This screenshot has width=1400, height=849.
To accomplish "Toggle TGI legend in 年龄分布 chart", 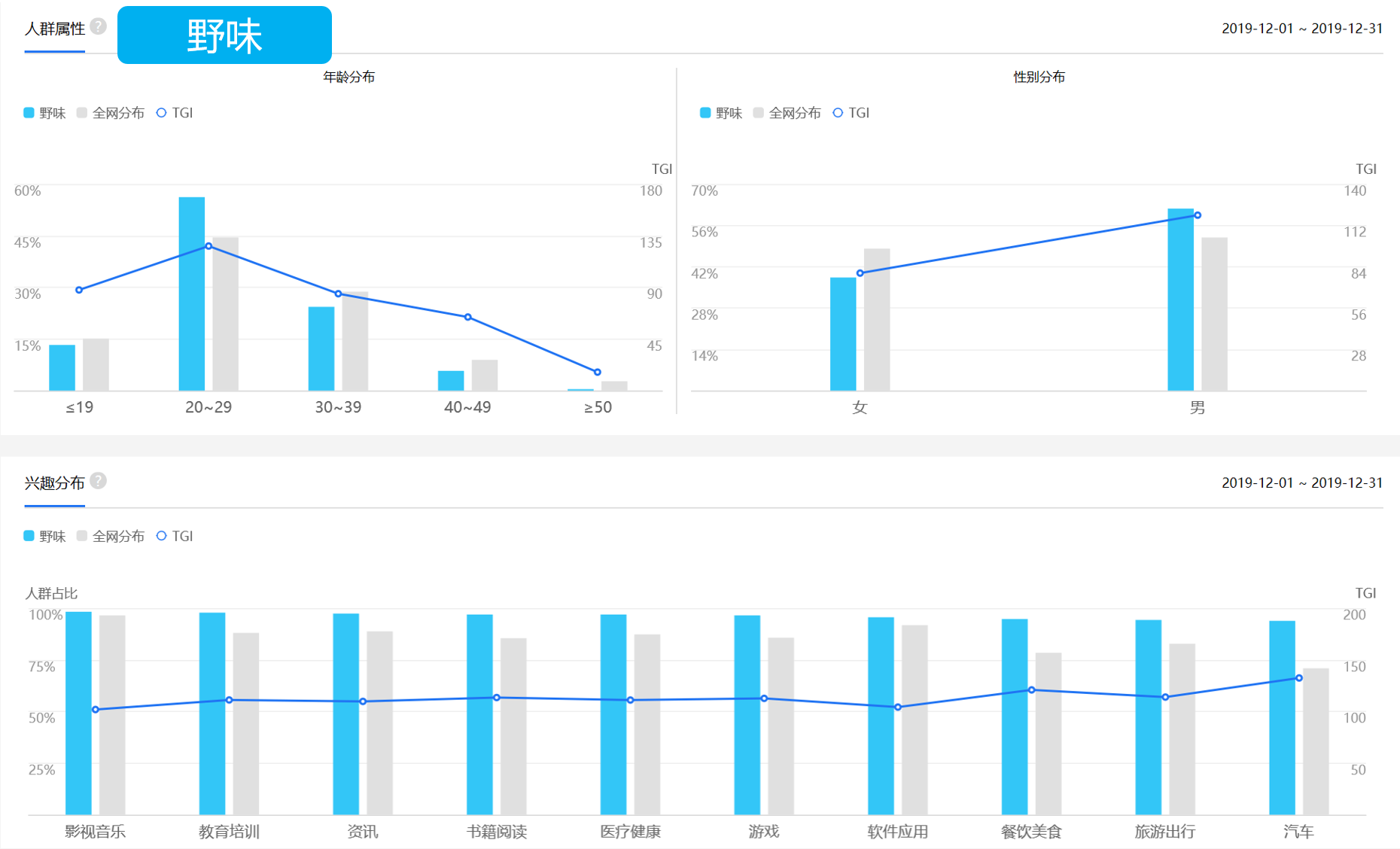I will [x=175, y=113].
